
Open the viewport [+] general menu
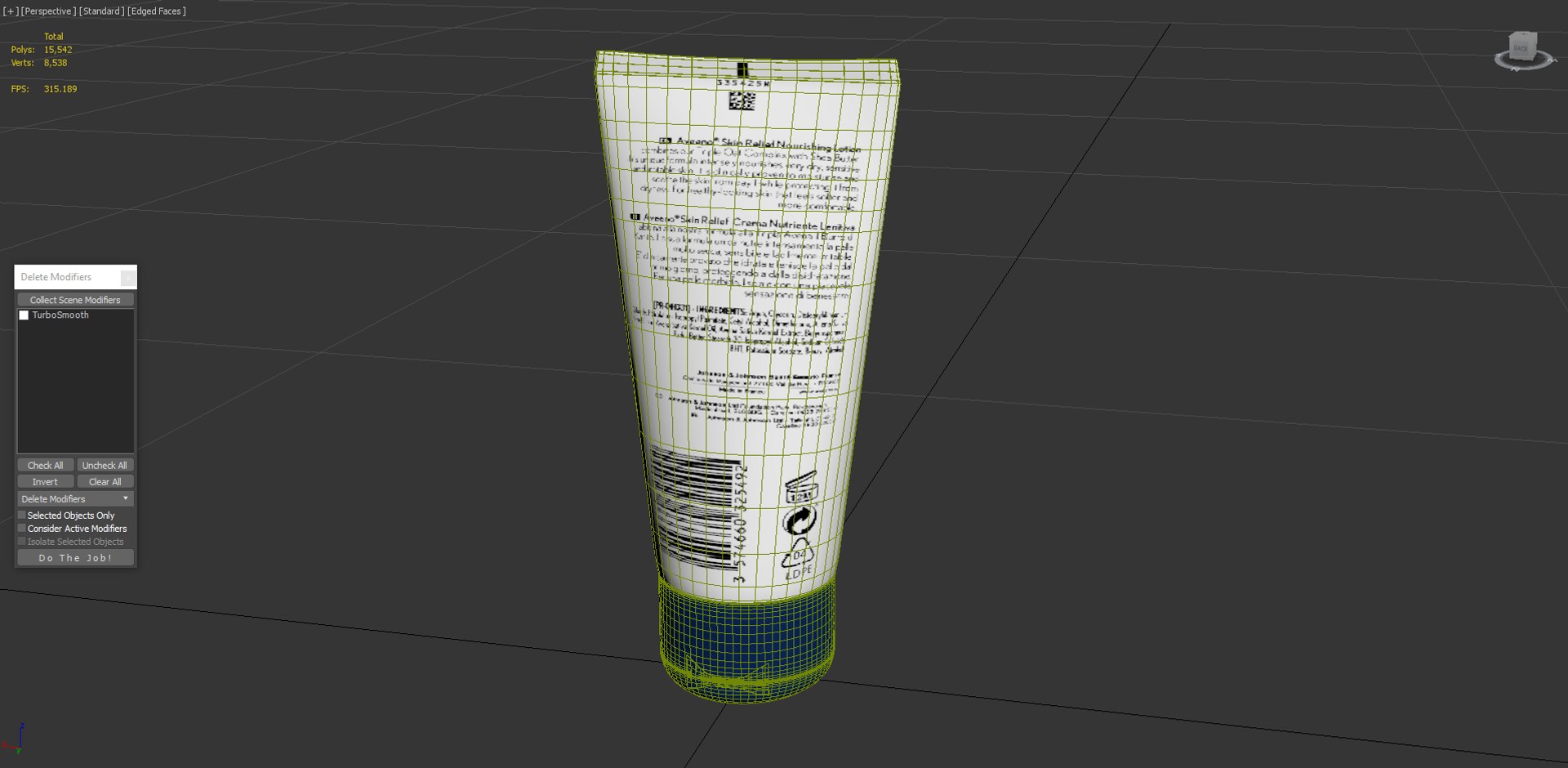click(11, 11)
